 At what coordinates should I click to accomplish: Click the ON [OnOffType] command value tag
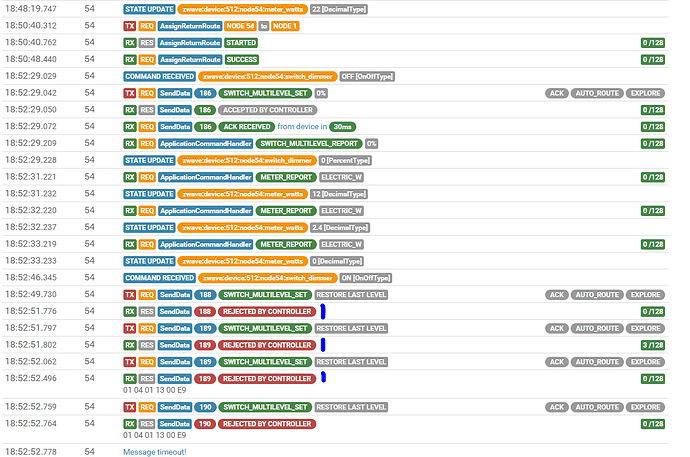pos(366,278)
